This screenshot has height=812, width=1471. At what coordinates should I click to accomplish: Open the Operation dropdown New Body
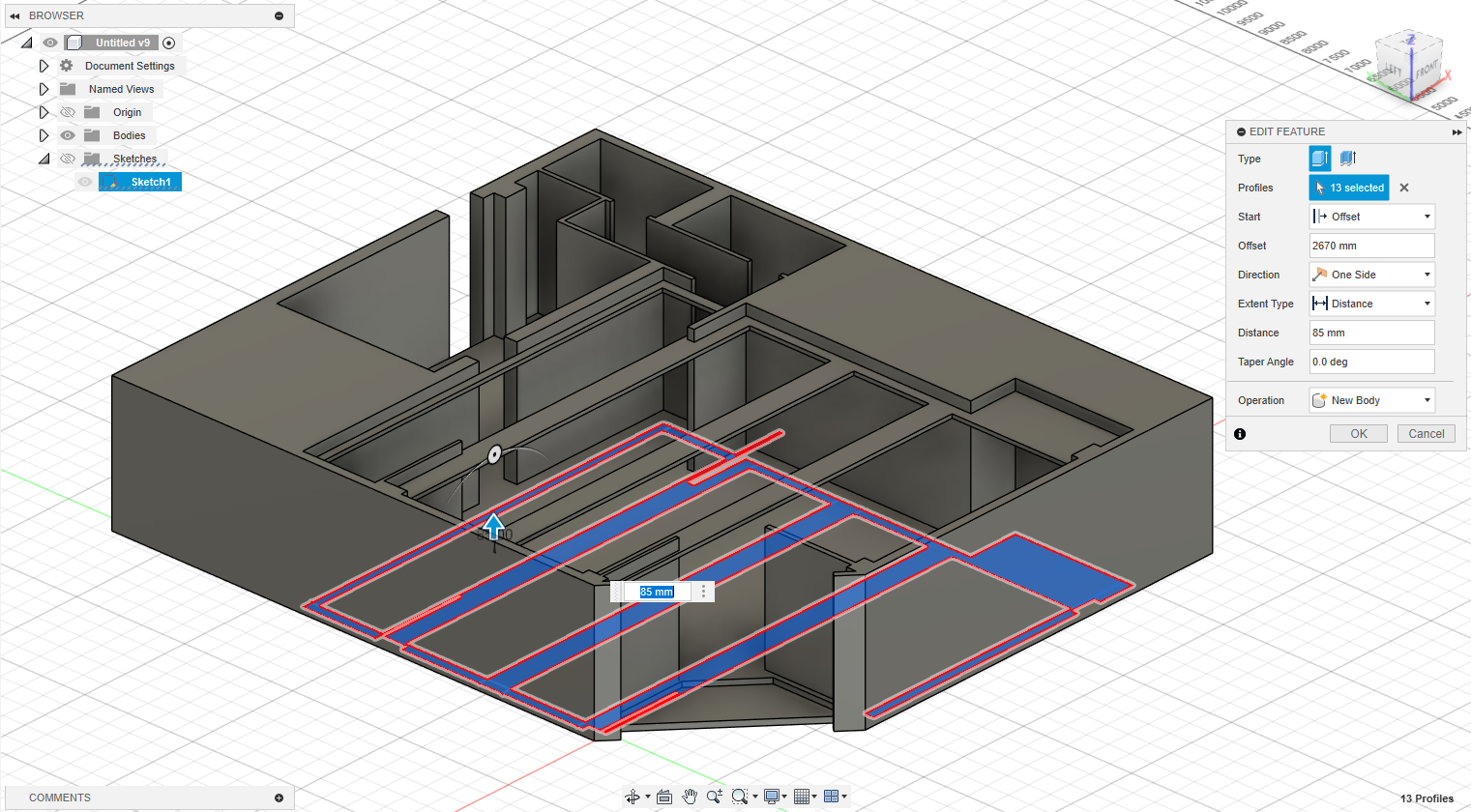click(x=1371, y=400)
